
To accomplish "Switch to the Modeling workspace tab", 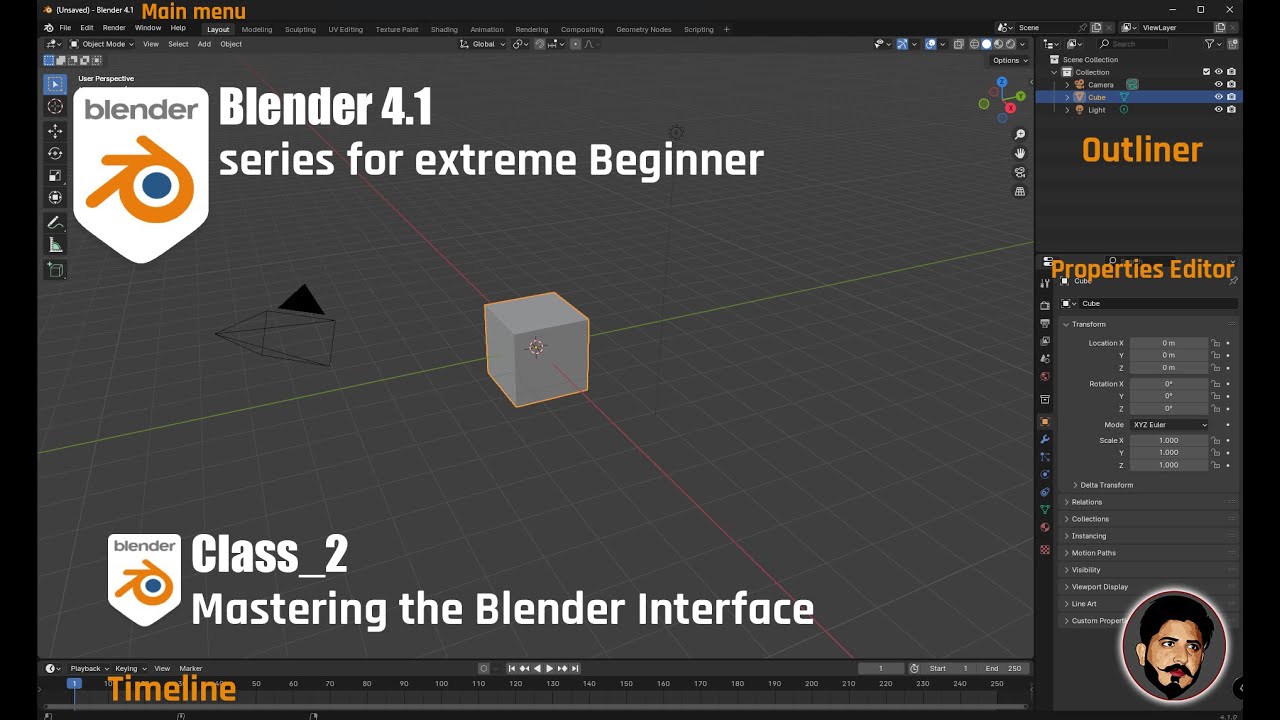I will click(257, 29).
